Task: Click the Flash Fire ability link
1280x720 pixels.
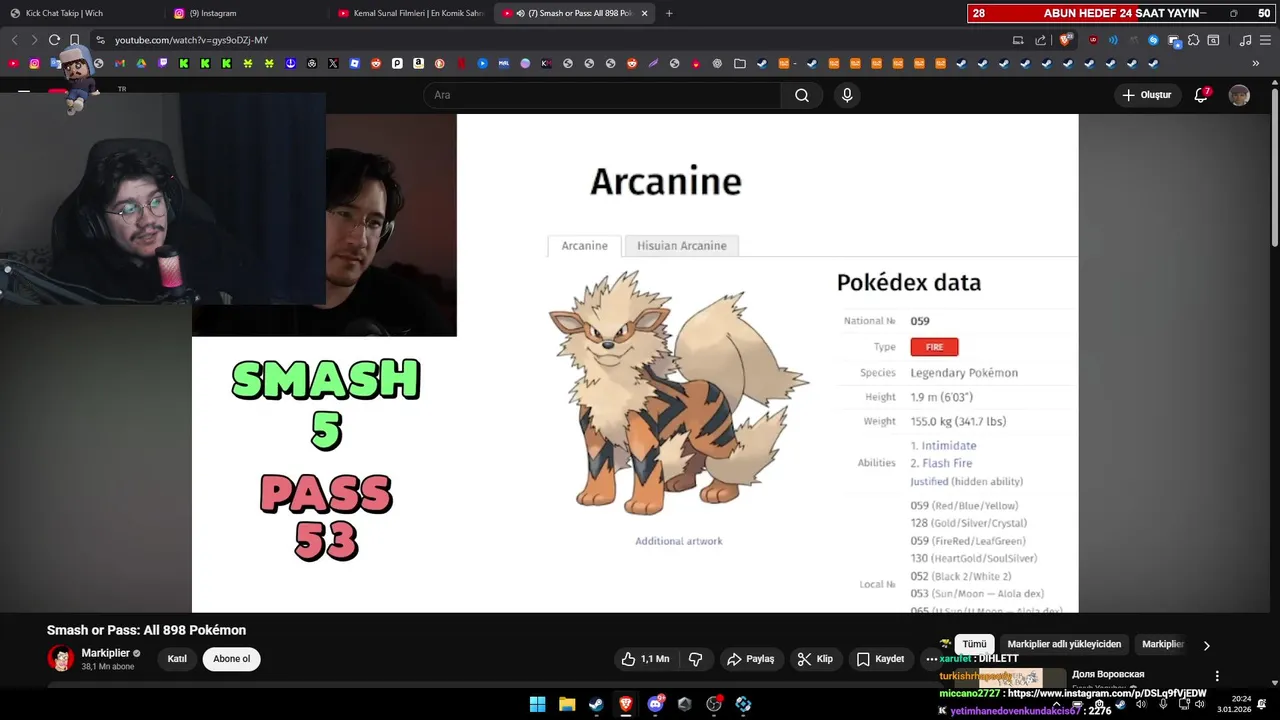Action: [947, 463]
